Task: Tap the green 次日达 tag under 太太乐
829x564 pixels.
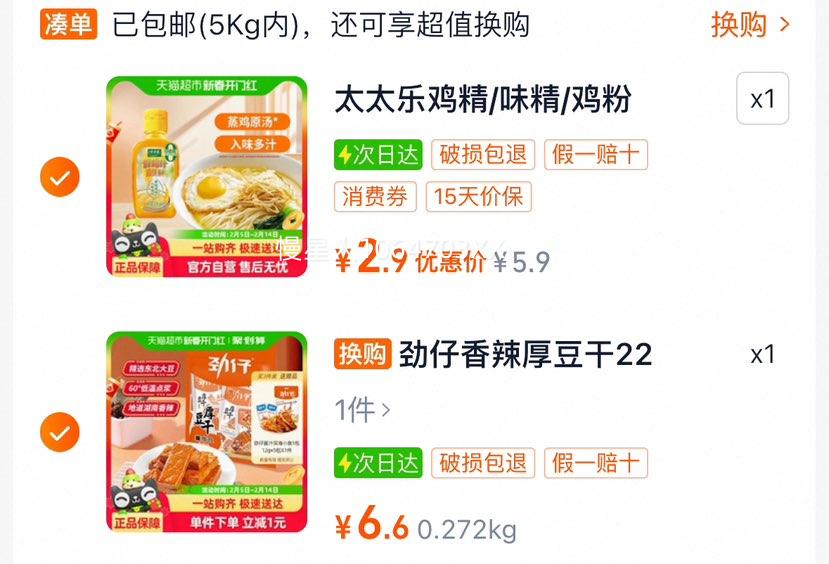Action: [x=378, y=155]
